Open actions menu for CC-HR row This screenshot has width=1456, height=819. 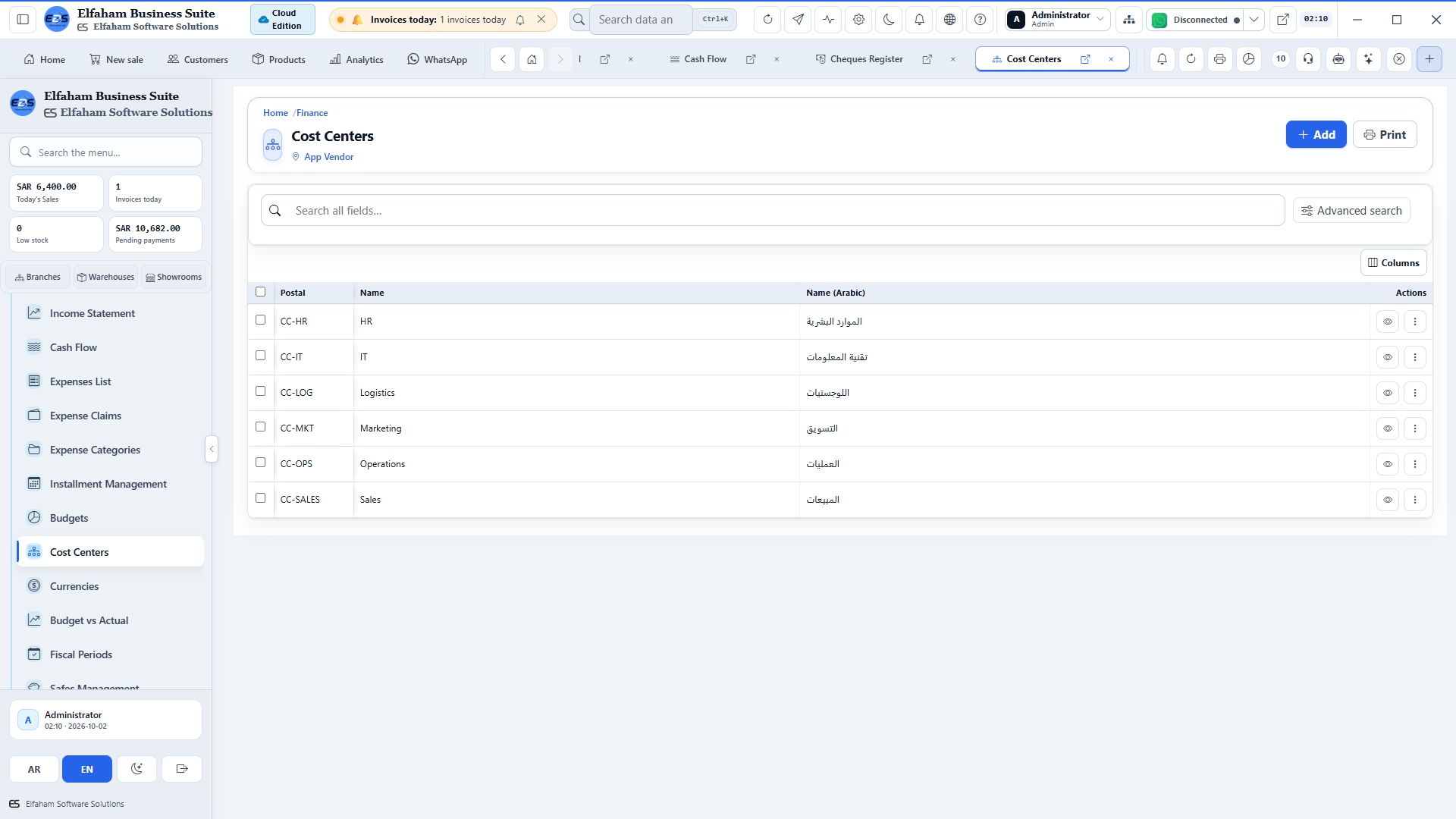(1414, 322)
